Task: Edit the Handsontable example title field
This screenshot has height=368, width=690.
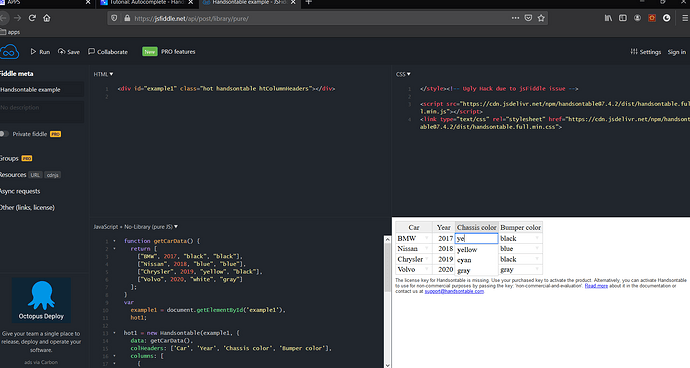Action: tap(42, 89)
